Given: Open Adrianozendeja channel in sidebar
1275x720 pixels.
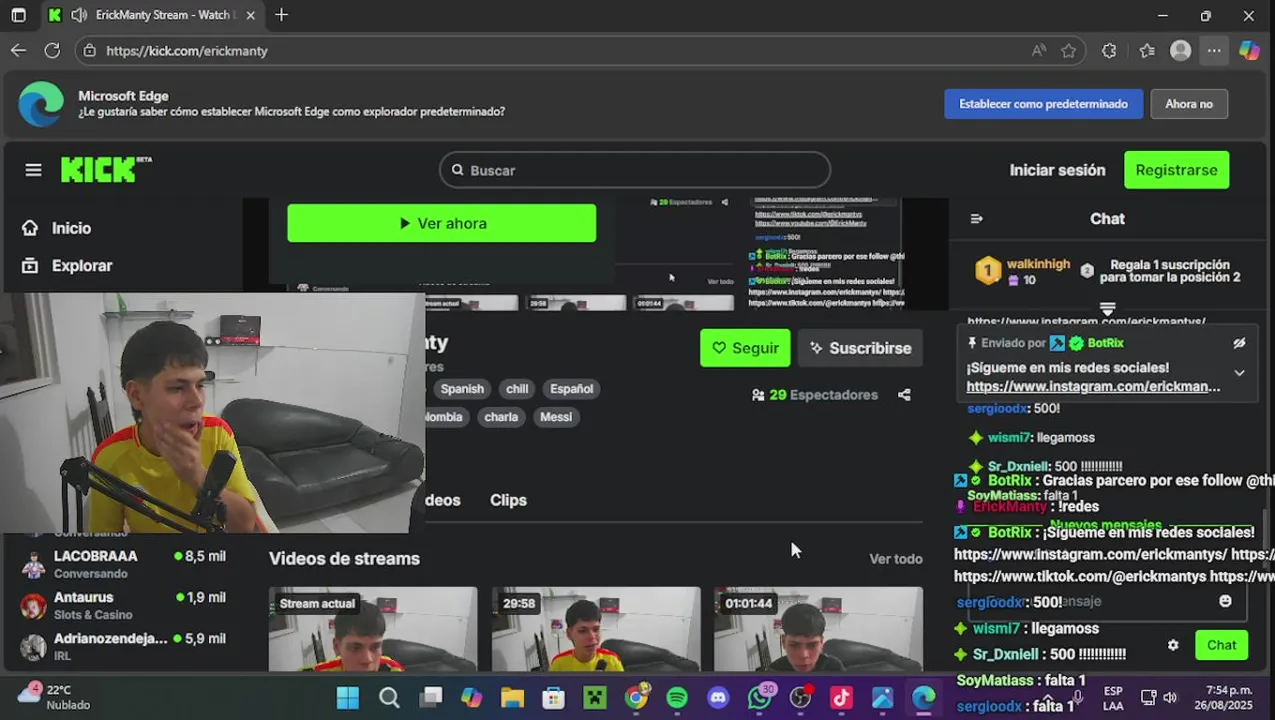Looking at the screenshot, I should 125,646.
